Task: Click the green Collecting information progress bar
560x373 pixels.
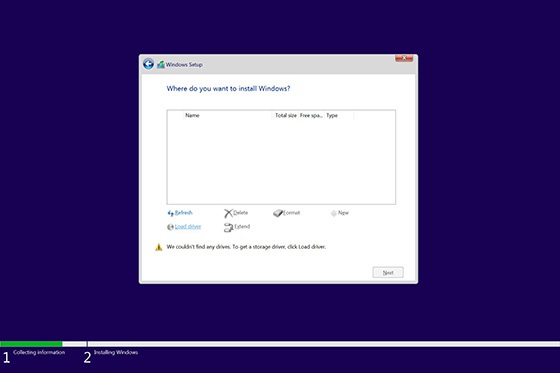Action: click(x=31, y=344)
